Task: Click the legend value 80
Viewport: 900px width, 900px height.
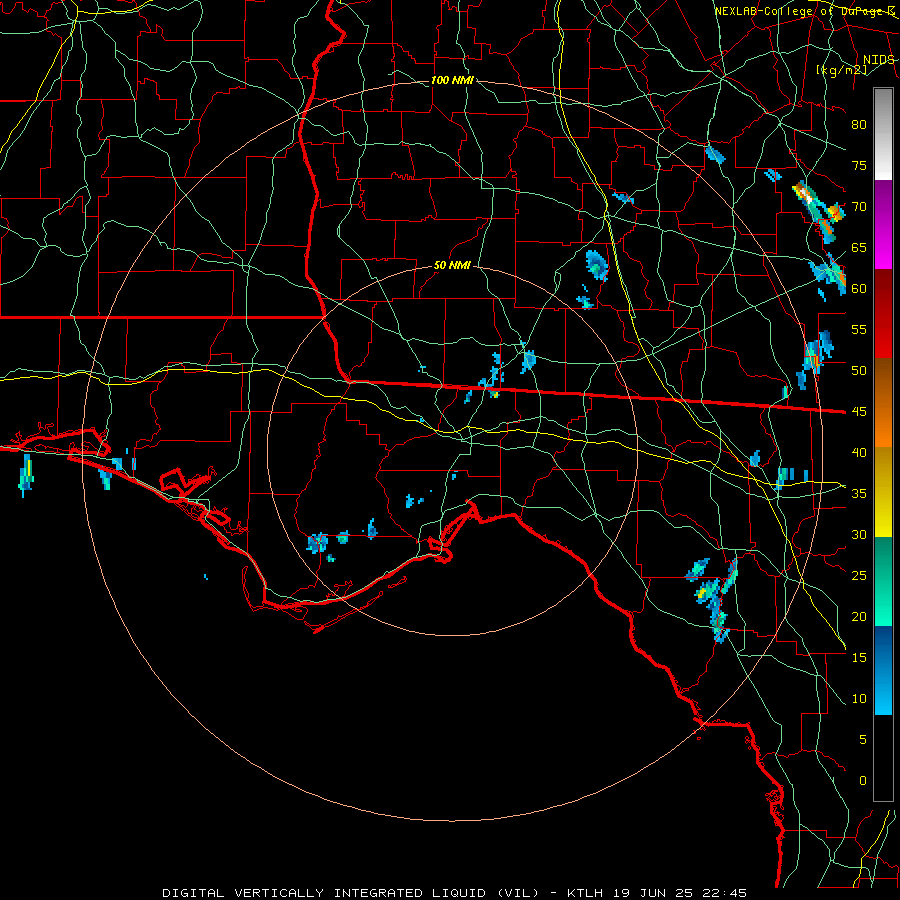Action: [x=859, y=125]
